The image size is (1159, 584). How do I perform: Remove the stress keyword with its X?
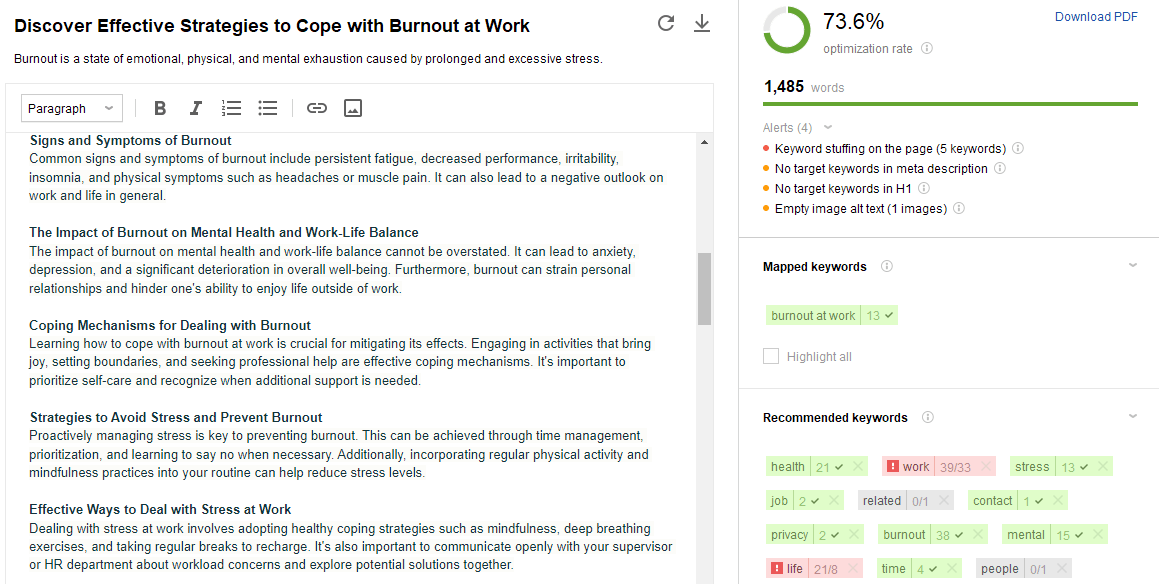coord(1102,466)
